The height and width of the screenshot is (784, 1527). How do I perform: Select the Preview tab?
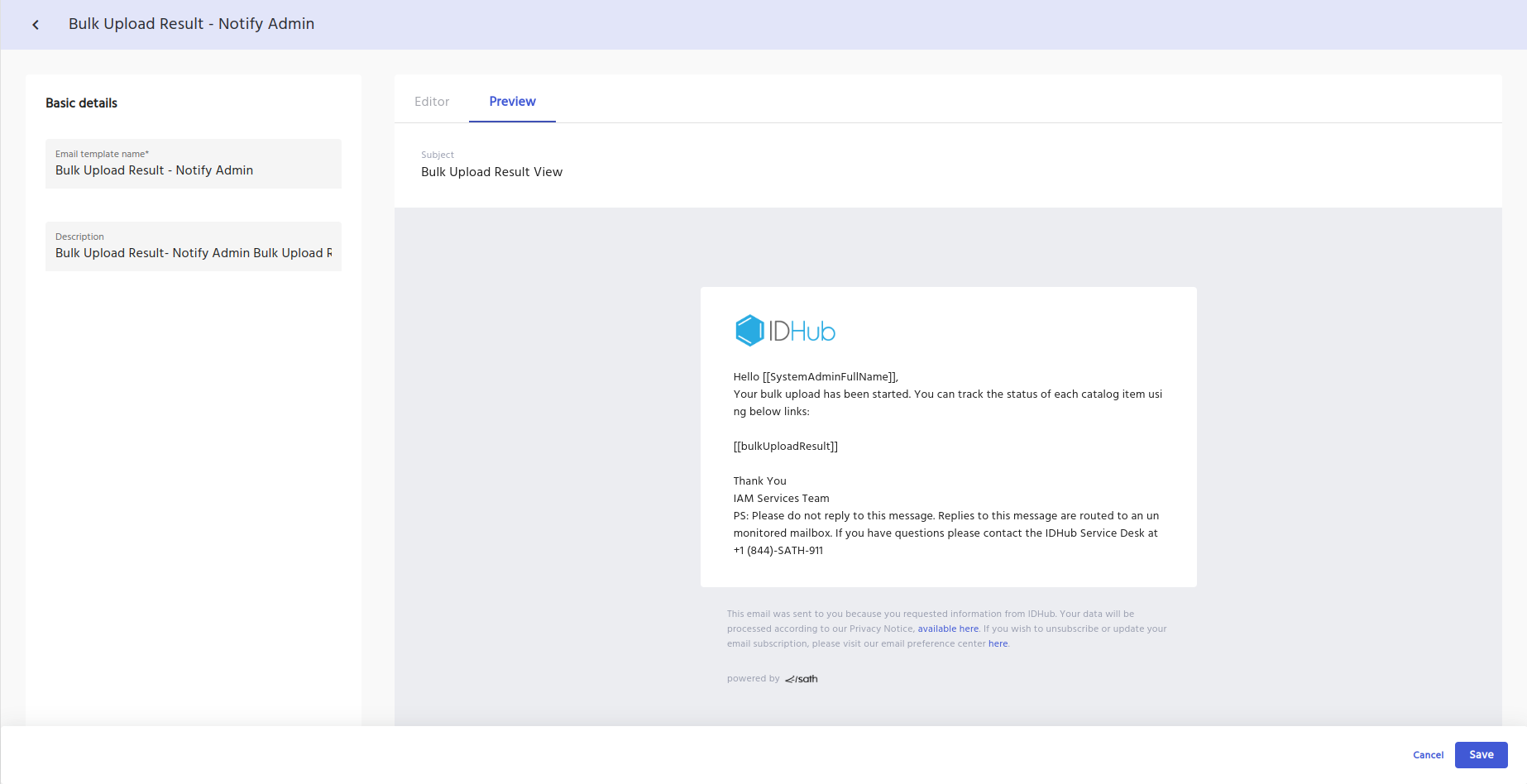(512, 102)
